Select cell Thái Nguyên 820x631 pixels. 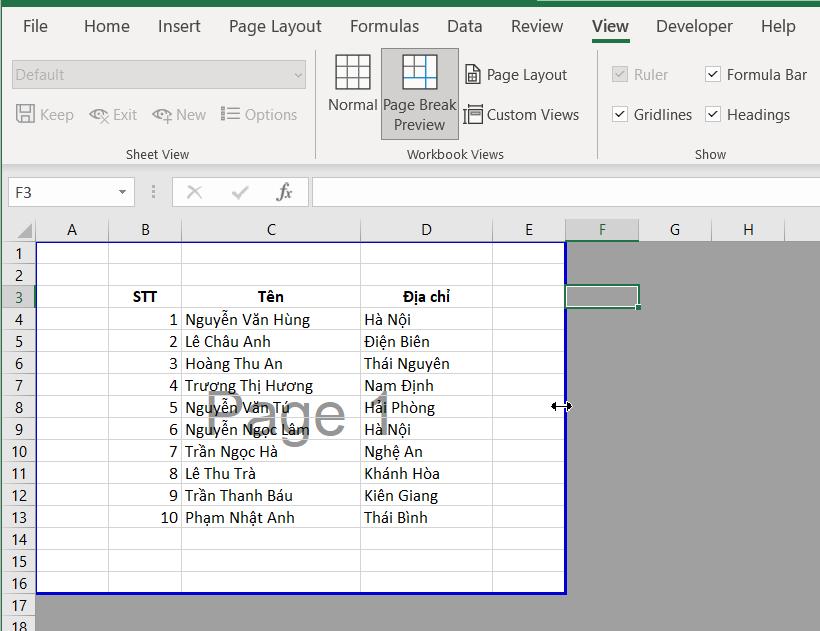click(x=426, y=363)
